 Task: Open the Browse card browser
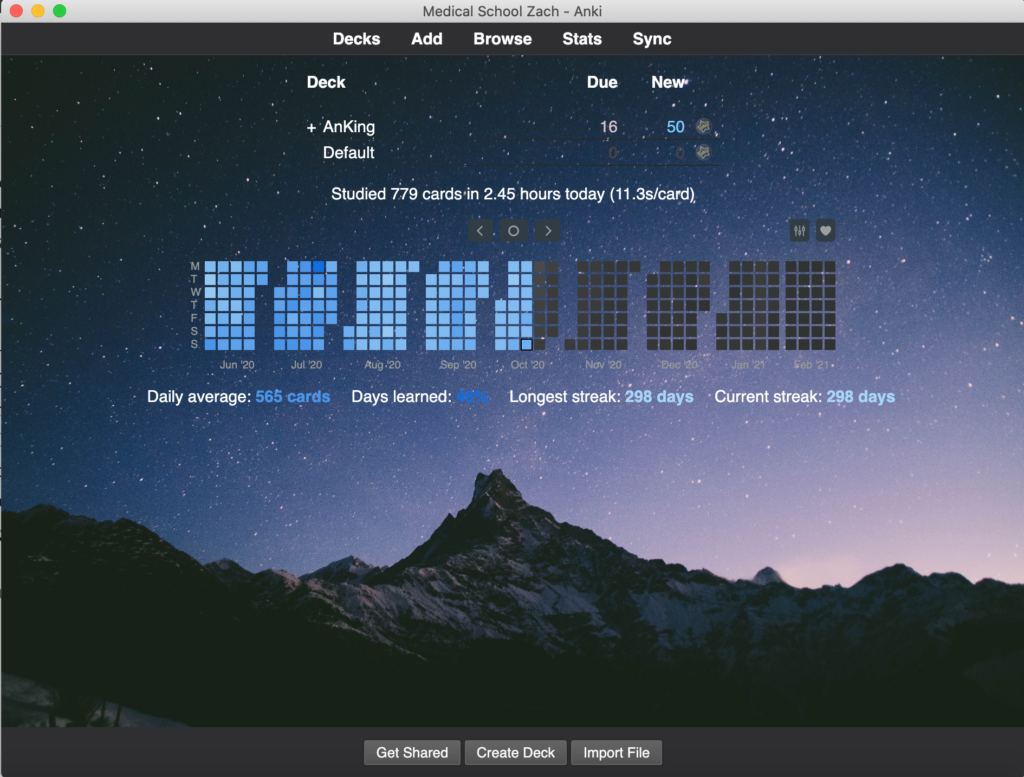(x=502, y=39)
